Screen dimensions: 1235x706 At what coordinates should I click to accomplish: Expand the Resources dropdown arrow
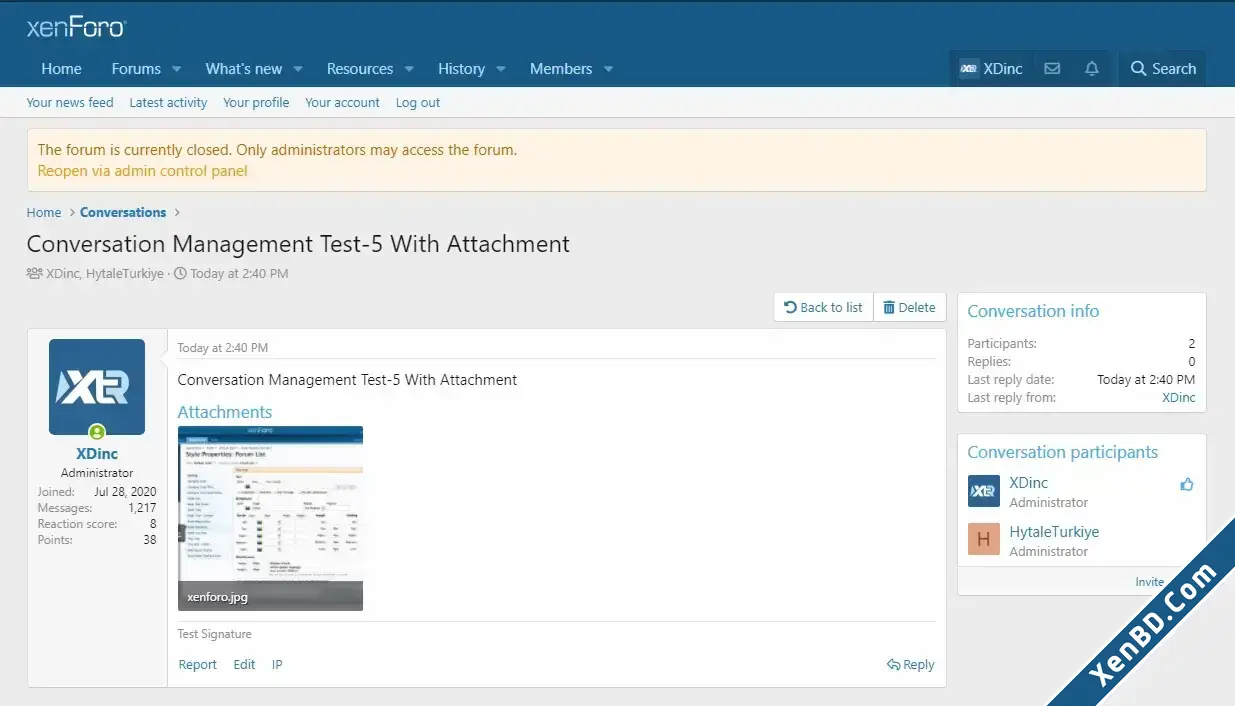click(x=409, y=69)
